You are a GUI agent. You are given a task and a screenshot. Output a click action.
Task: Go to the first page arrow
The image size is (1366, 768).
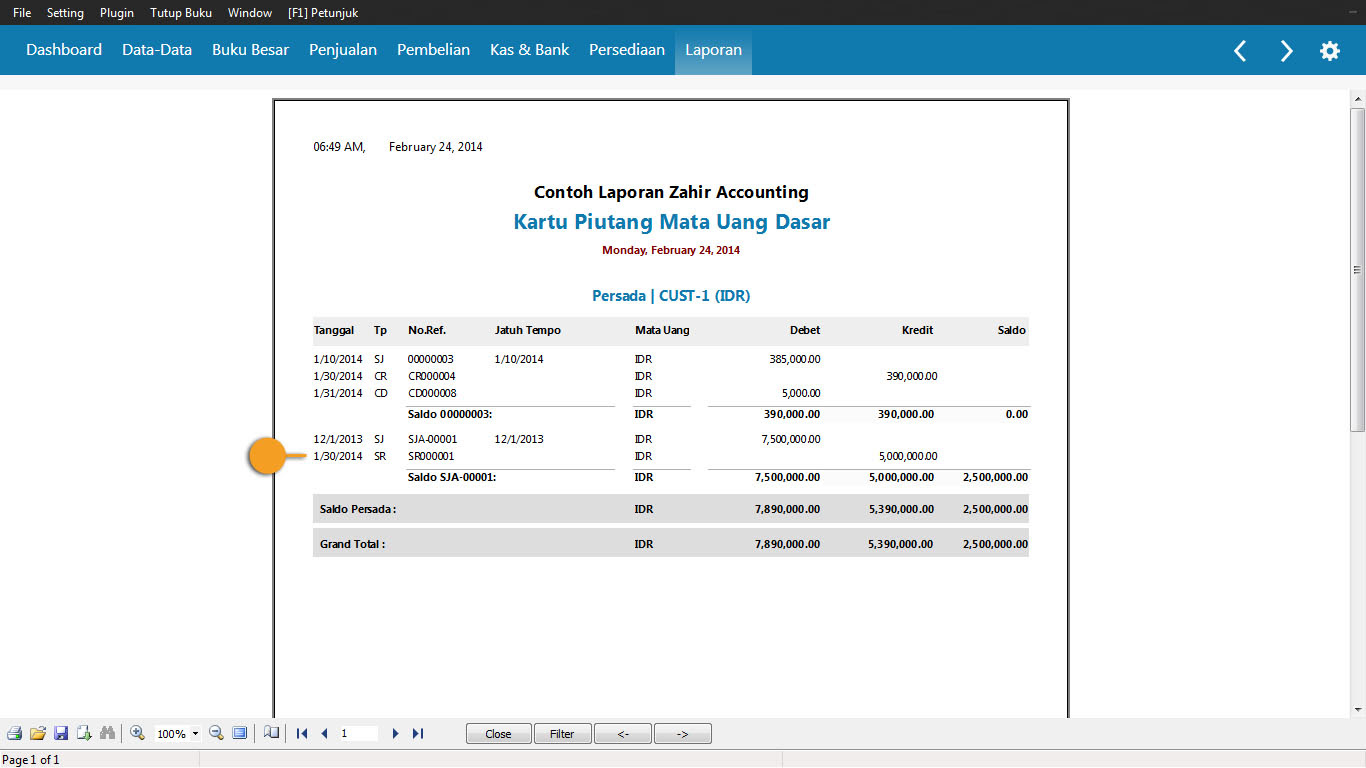pos(302,733)
